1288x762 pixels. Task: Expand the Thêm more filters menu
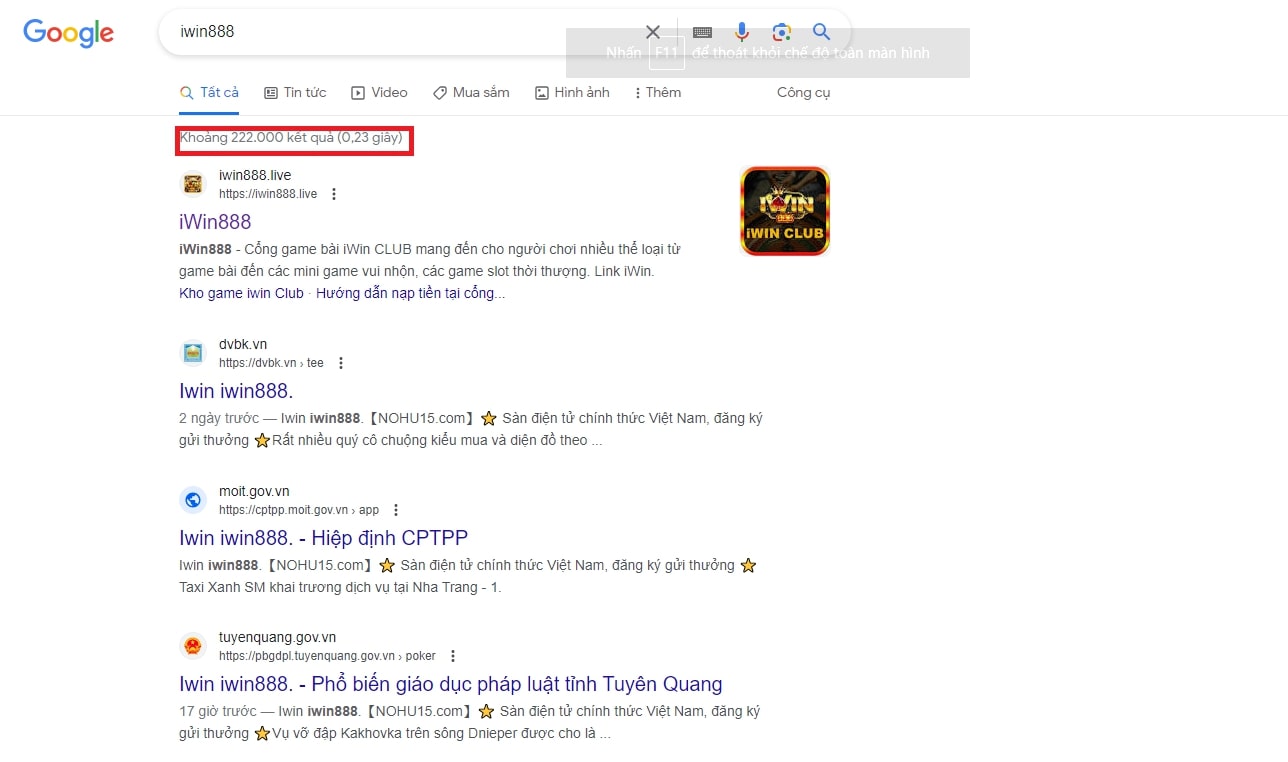click(657, 93)
